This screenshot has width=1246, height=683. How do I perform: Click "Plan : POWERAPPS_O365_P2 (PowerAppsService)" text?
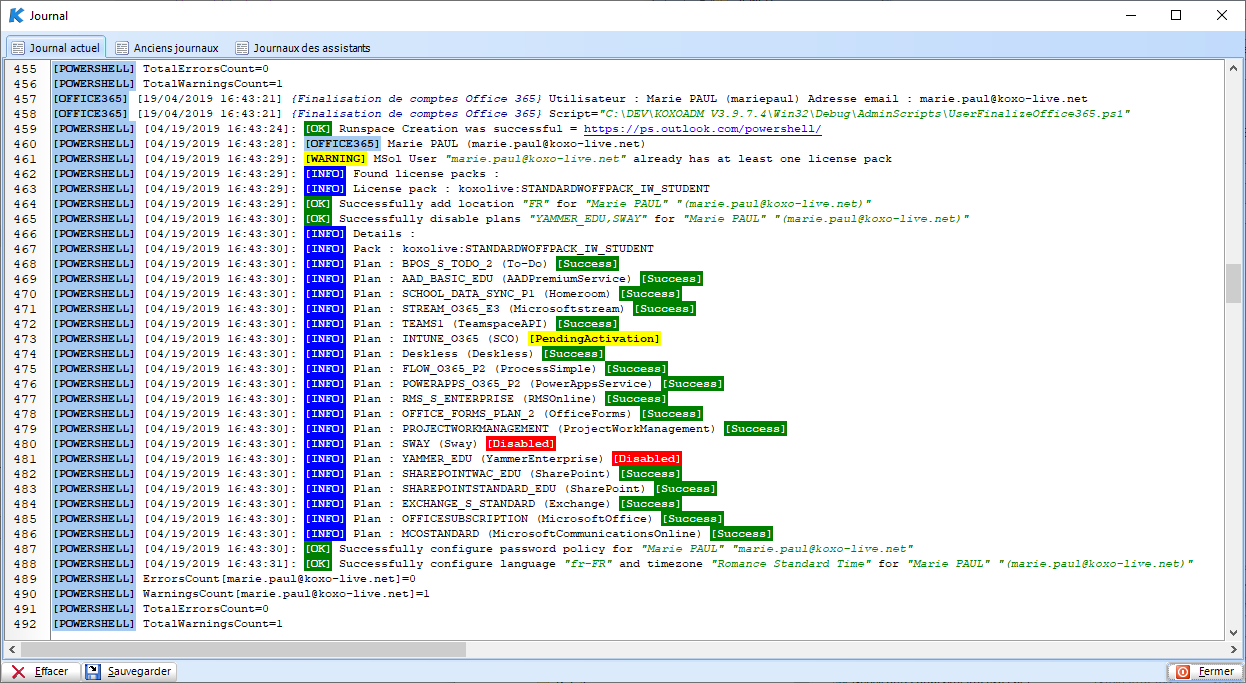point(503,384)
